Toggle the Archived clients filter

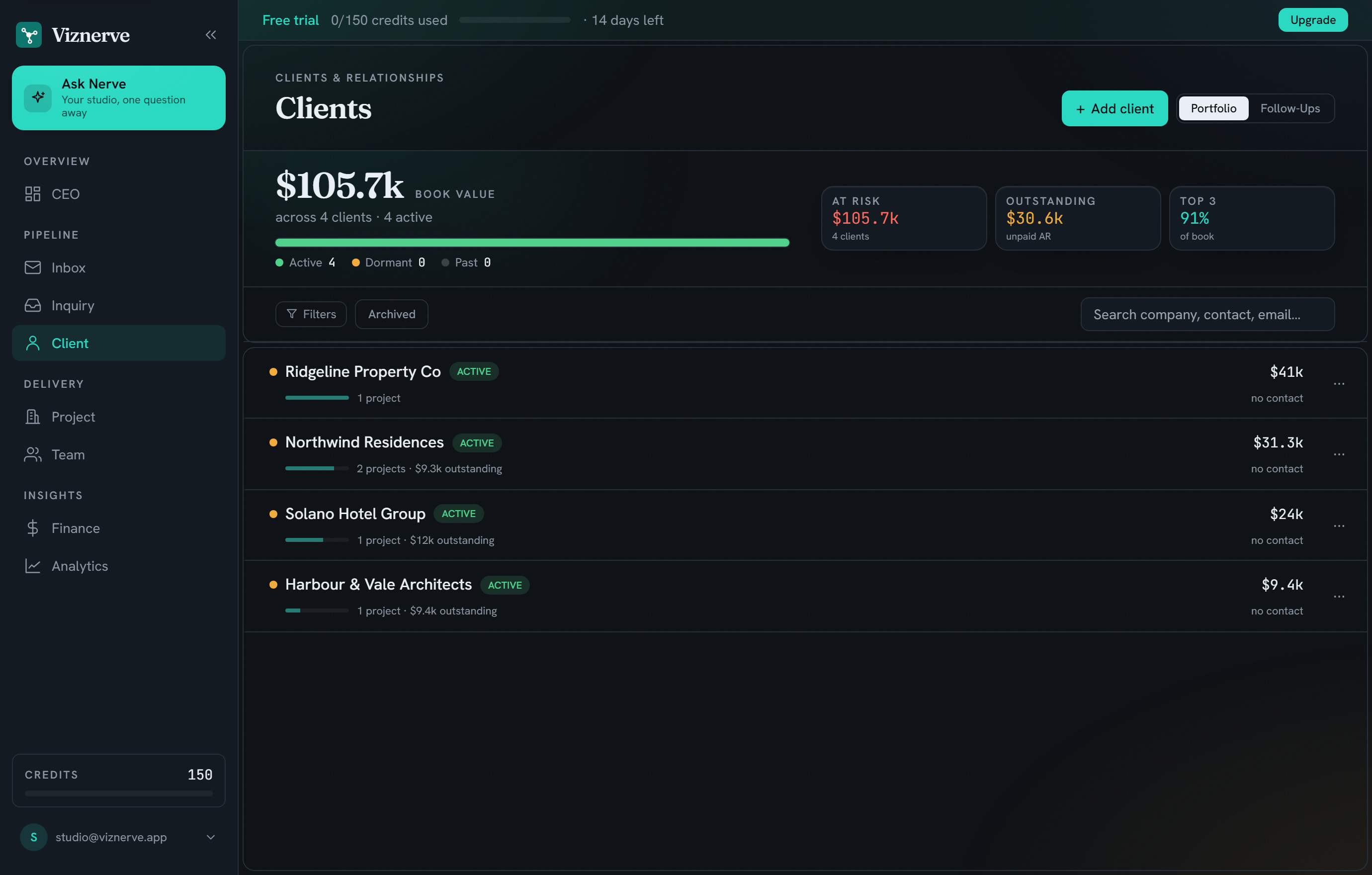coord(391,314)
